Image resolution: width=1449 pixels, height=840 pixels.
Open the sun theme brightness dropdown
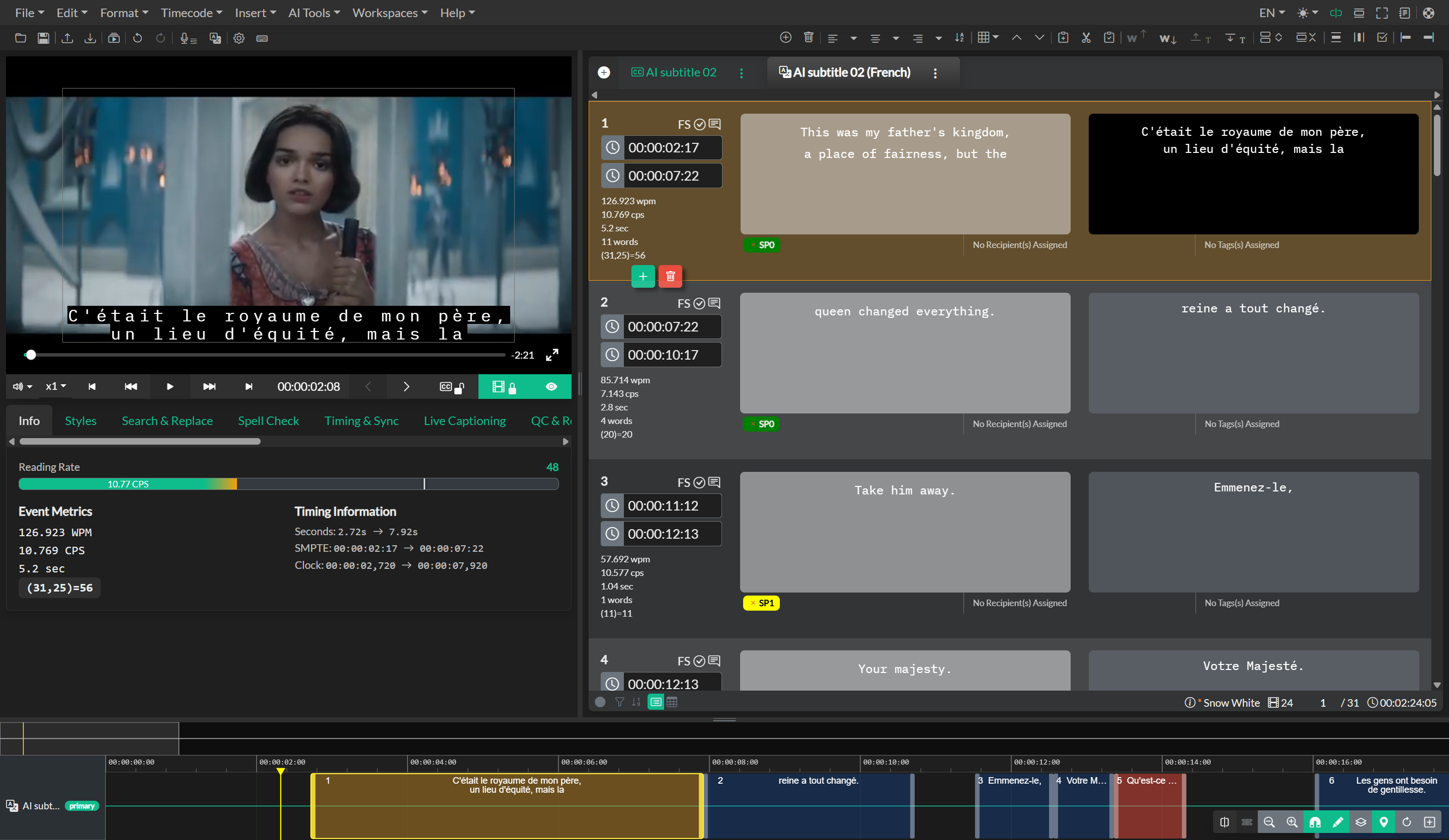coord(1307,13)
